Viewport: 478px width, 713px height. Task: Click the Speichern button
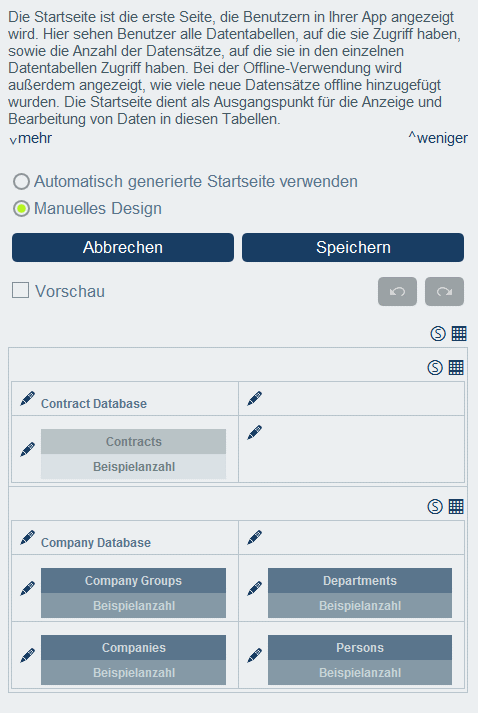pos(353,247)
